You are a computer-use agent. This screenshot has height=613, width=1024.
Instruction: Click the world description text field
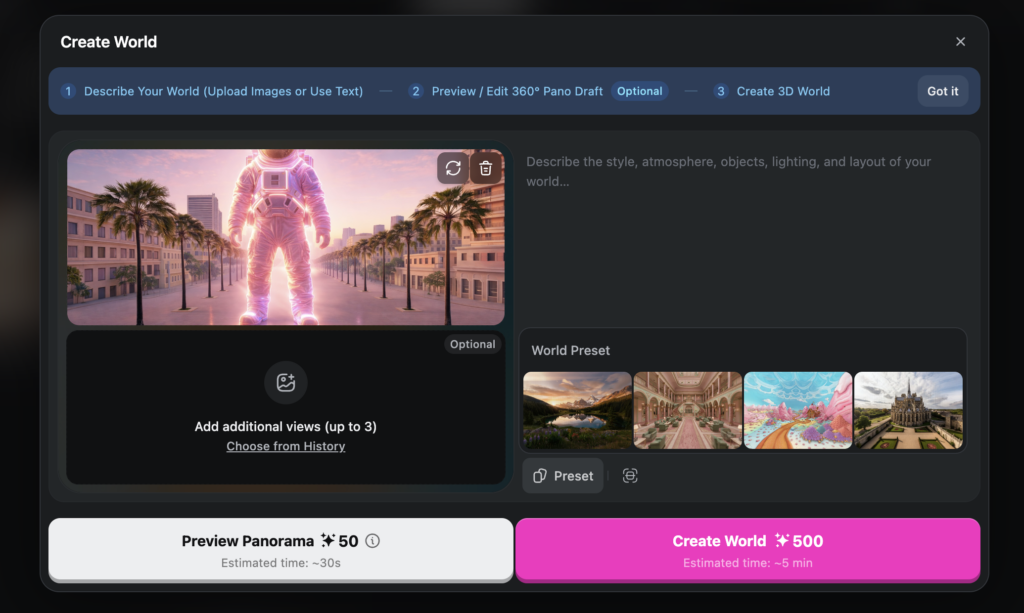pos(742,230)
